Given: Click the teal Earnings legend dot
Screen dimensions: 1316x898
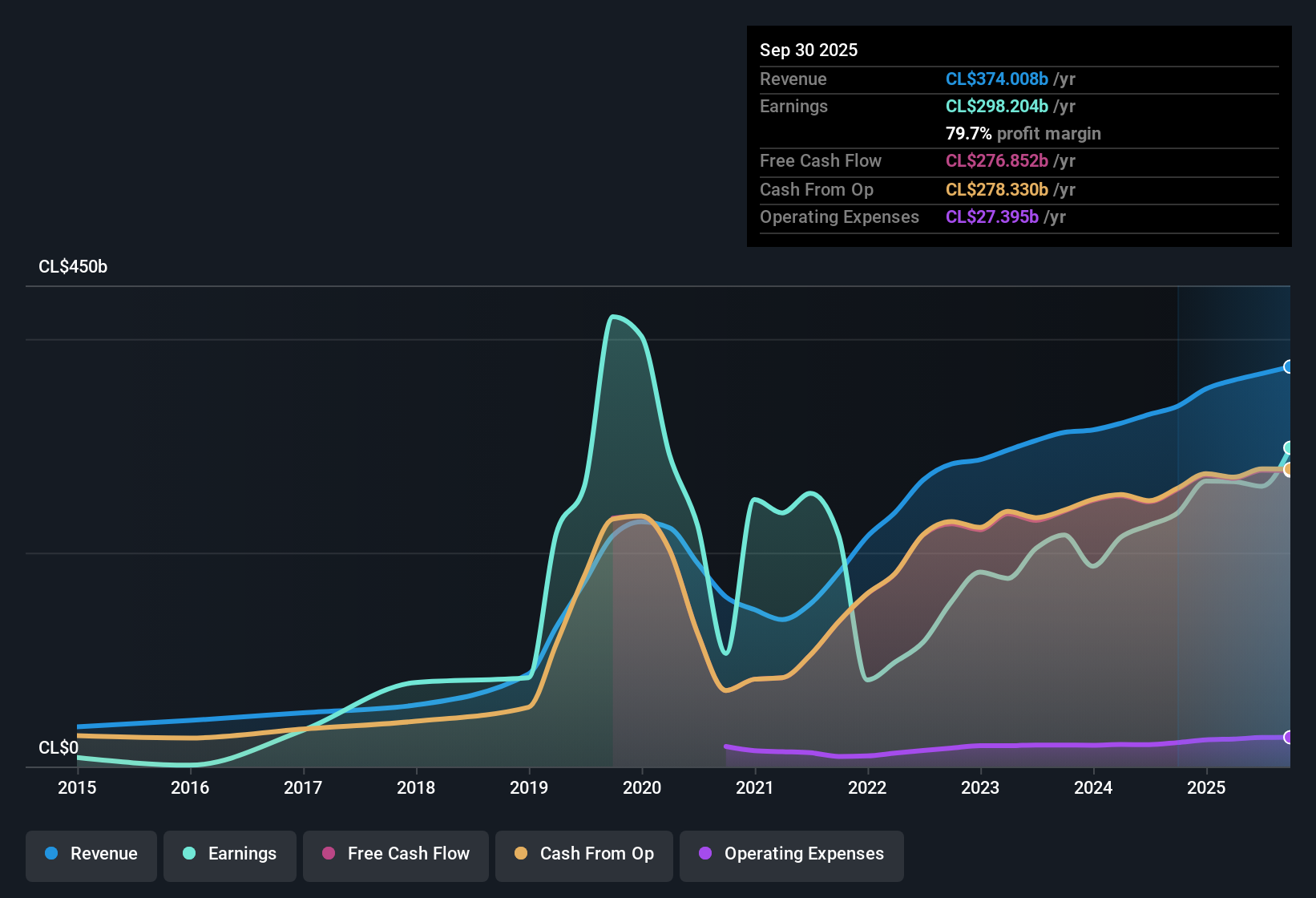Looking at the screenshot, I should pyautogui.click(x=189, y=854).
